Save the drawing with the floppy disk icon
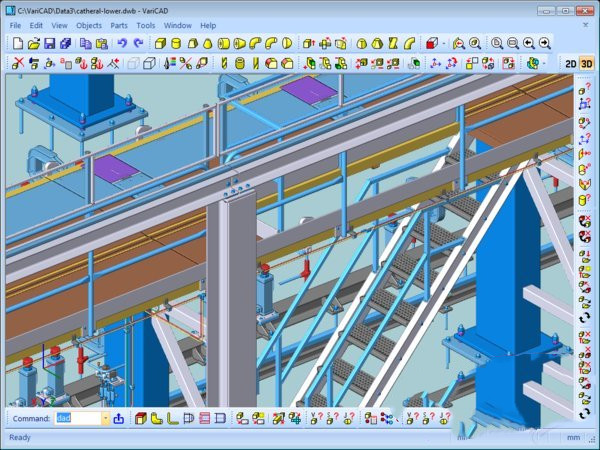 point(49,43)
